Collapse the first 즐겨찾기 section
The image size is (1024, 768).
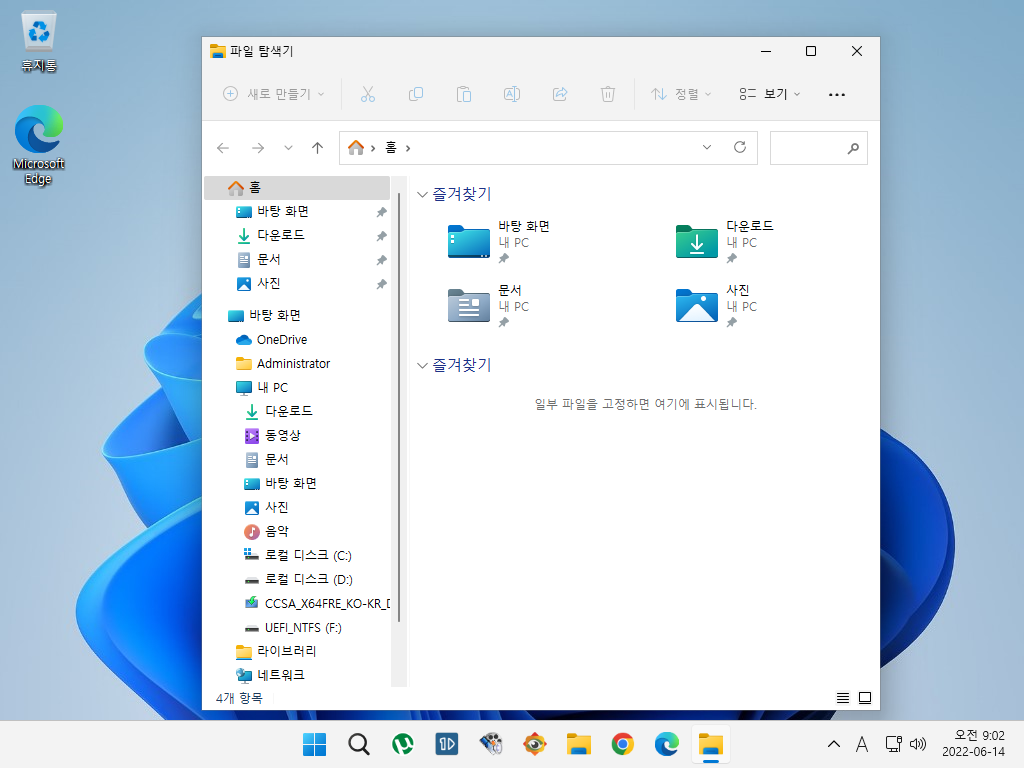423,195
